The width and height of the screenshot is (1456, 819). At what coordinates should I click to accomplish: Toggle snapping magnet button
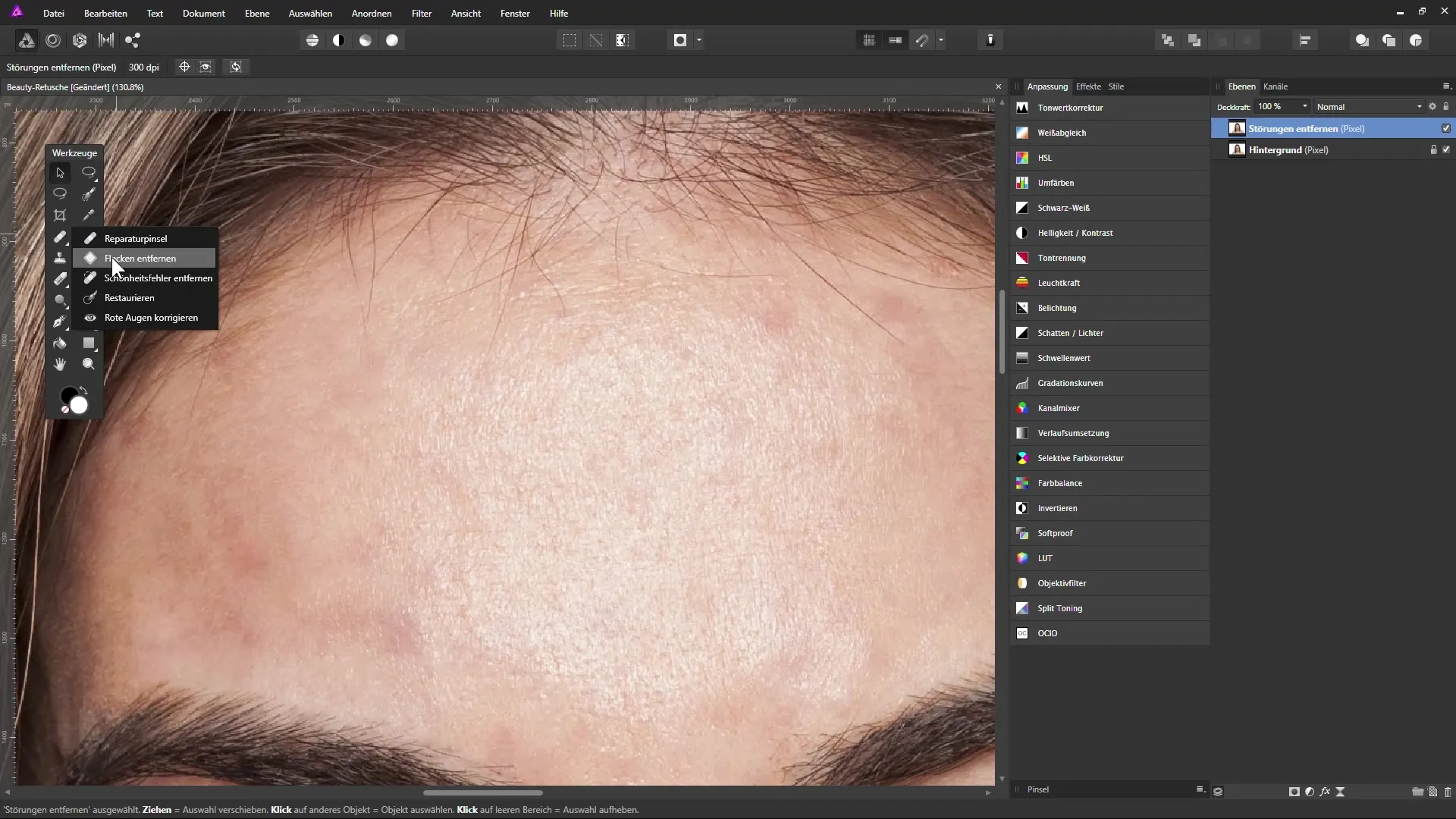click(x=922, y=40)
